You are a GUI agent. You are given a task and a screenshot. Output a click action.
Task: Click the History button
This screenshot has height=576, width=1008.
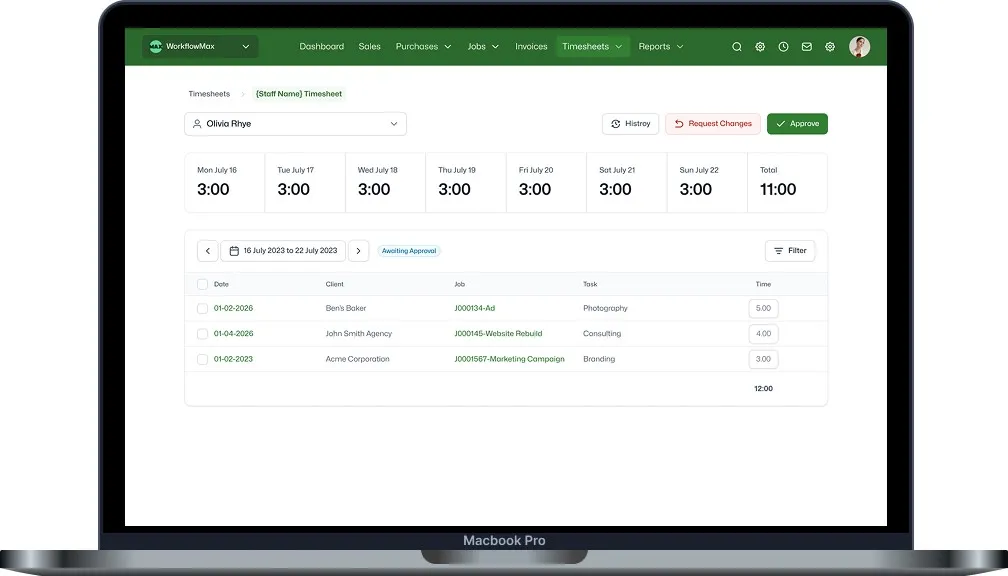point(630,124)
